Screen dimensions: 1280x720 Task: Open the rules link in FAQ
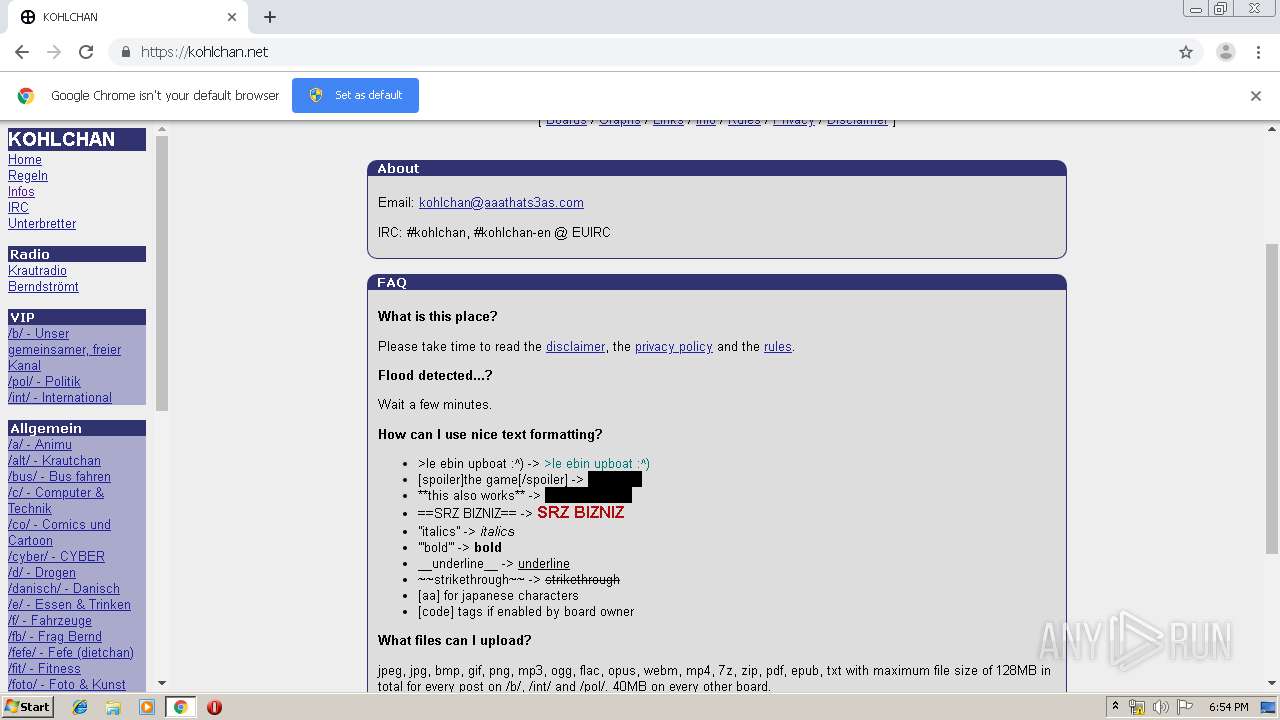coord(777,347)
